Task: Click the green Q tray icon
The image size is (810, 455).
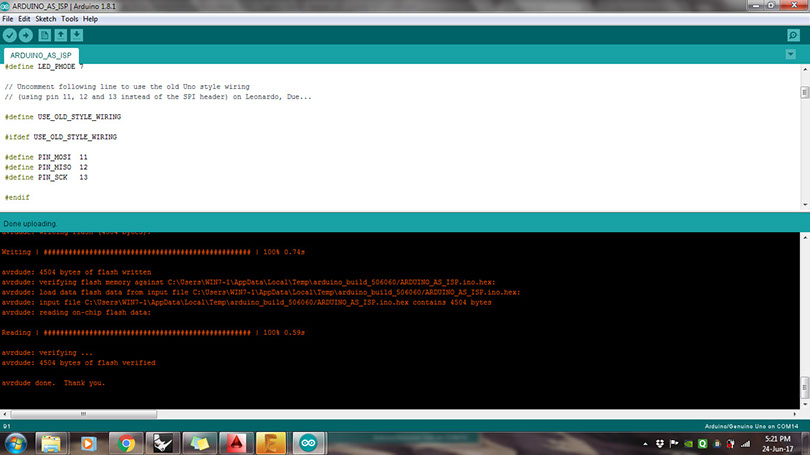Action: pyautogui.click(x=703, y=444)
